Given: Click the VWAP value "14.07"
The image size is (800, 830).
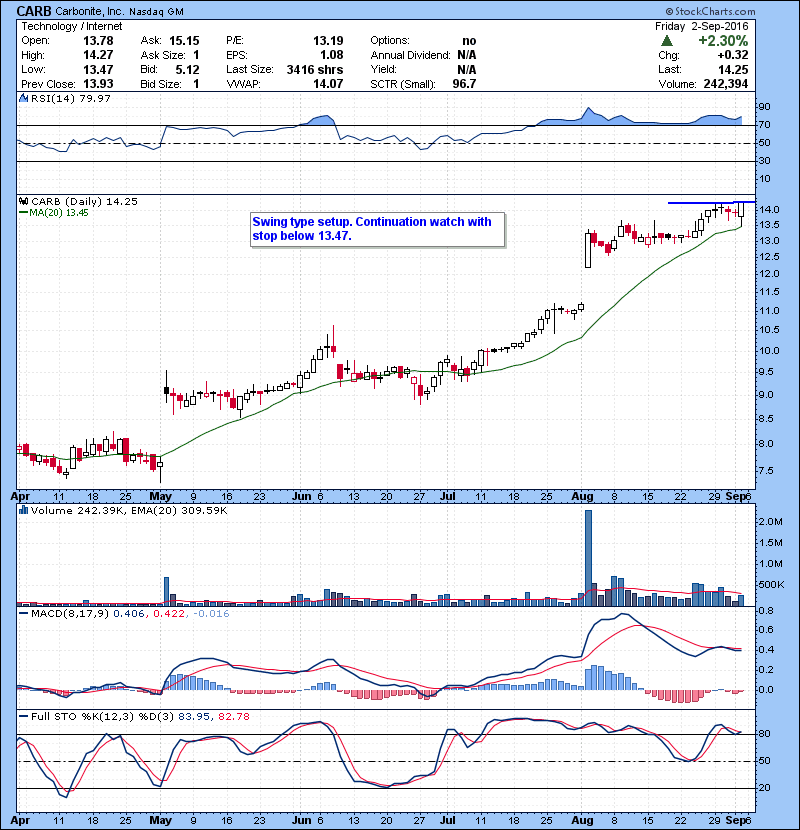Looking at the screenshot, I should point(328,84).
